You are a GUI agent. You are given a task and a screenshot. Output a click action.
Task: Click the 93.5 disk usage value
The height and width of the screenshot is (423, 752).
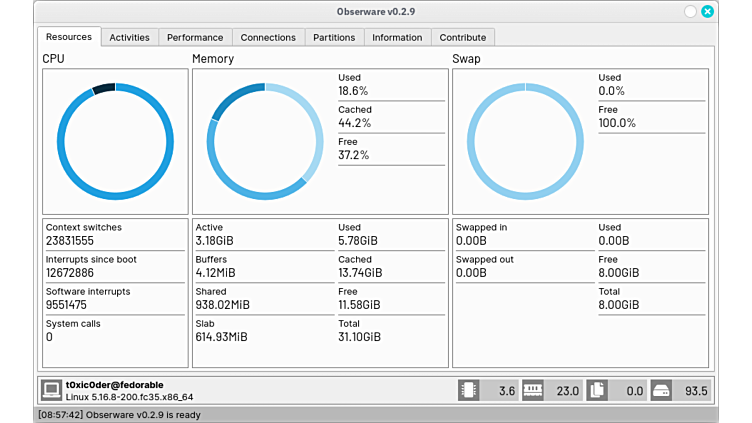[x=695, y=391]
